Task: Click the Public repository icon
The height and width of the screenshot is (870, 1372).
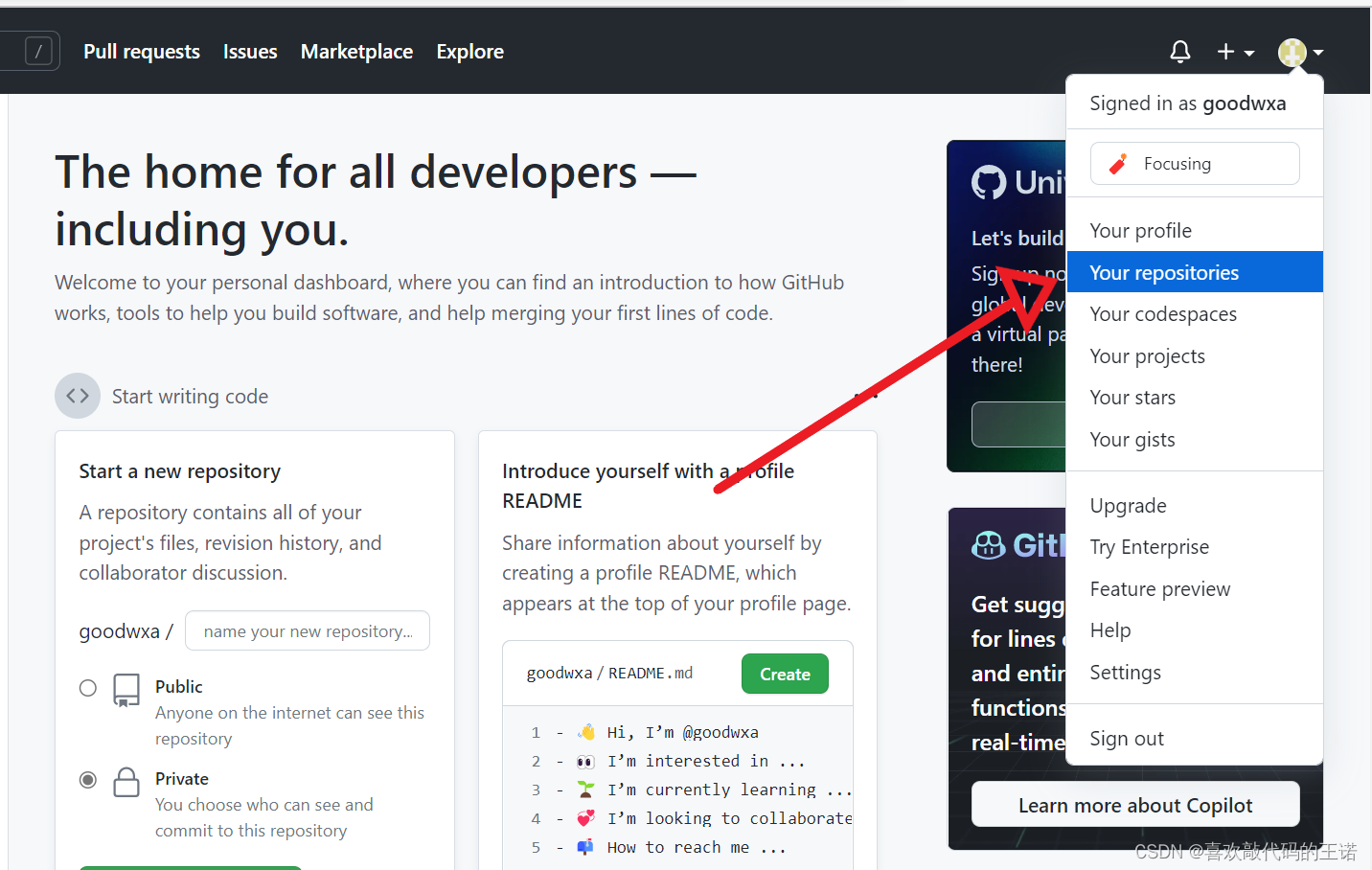Action: click(126, 690)
